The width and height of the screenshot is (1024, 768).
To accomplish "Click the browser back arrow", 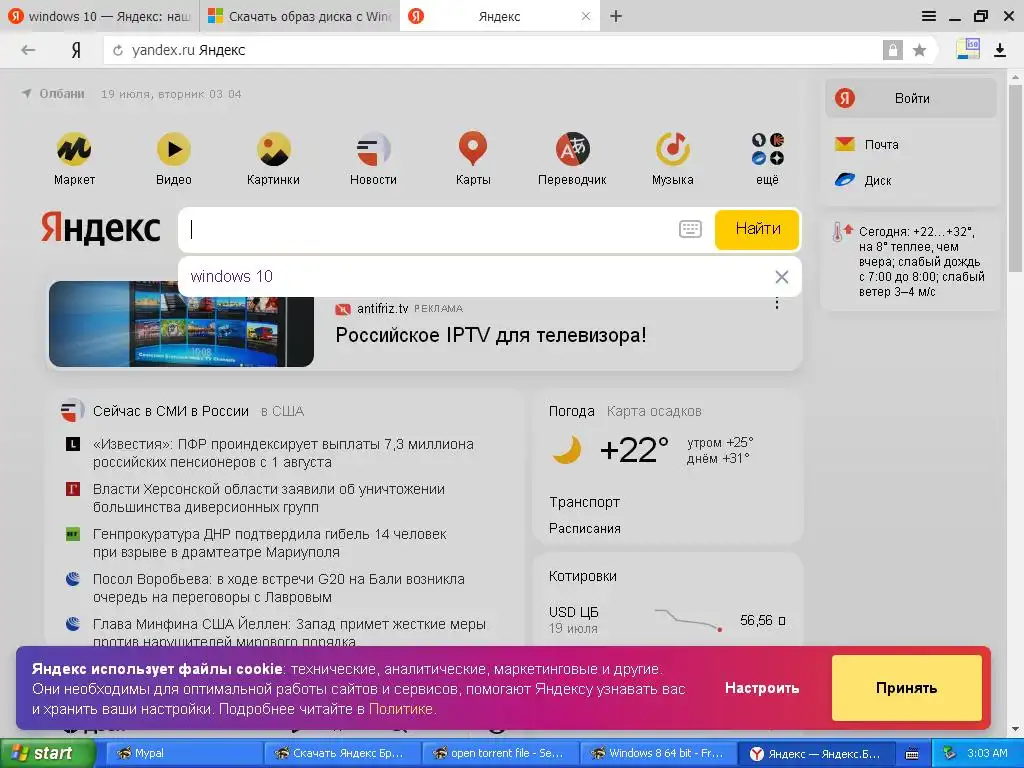I will tap(28, 50).
